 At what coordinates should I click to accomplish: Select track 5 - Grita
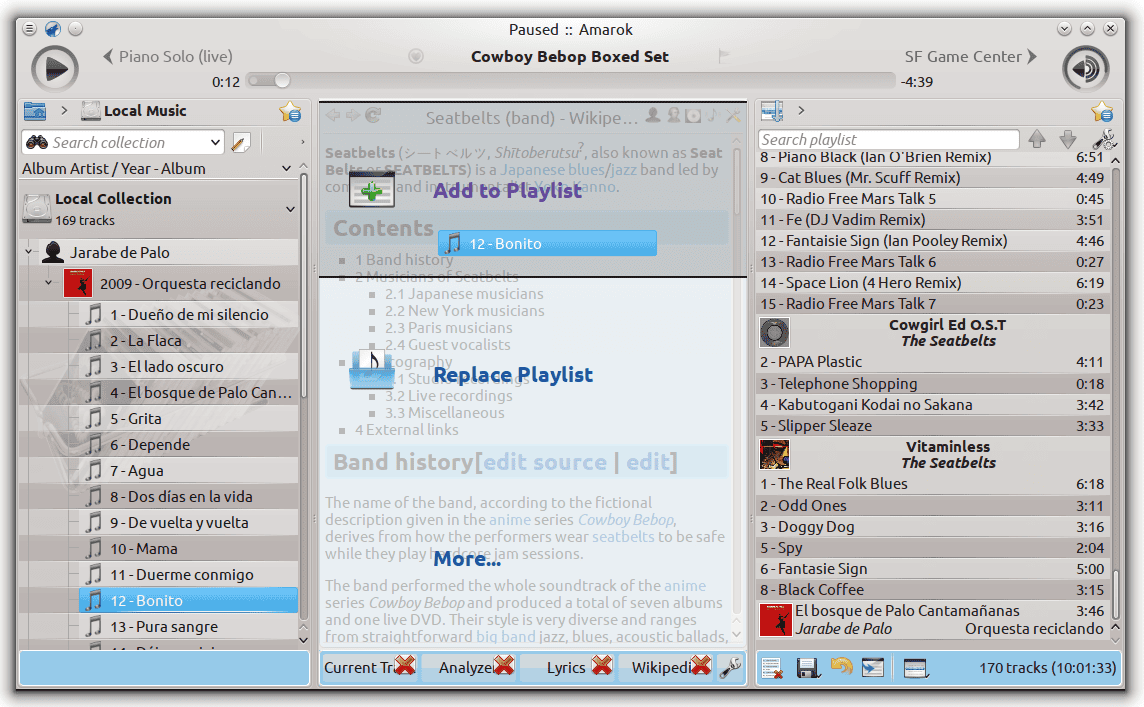[x=189, y=419]
